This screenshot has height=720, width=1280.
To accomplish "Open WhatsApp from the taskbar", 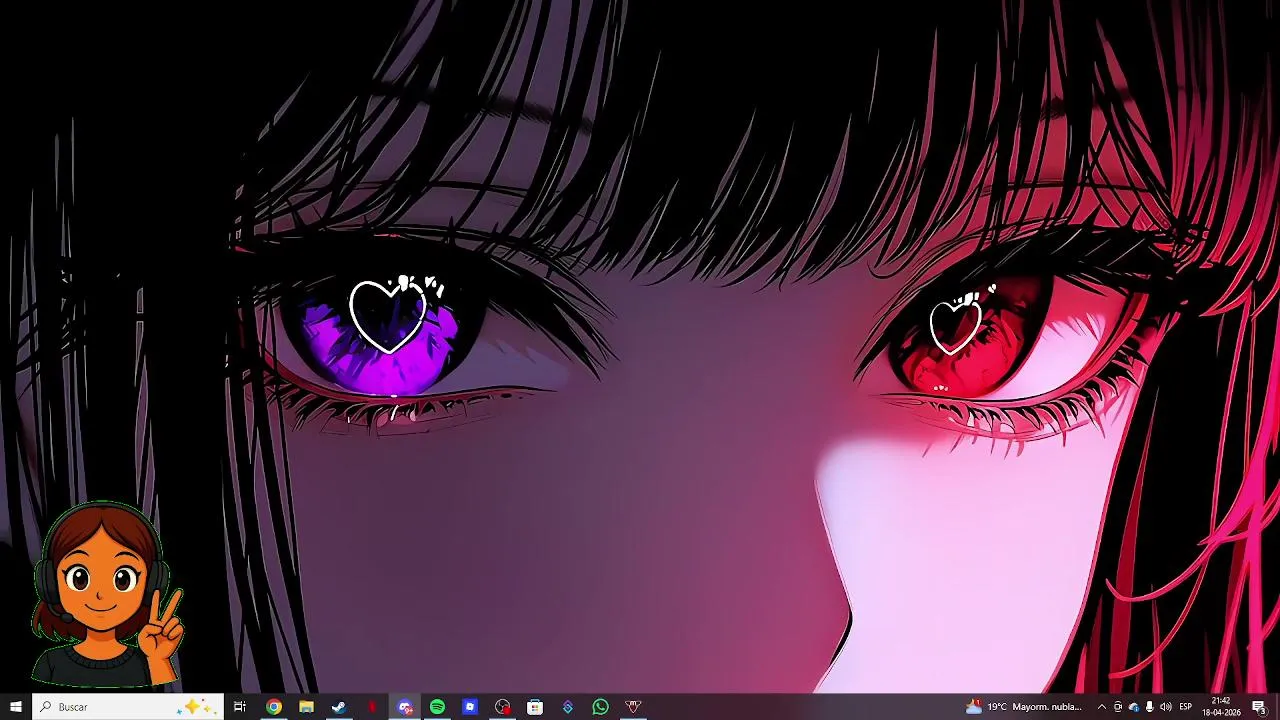I will point(600,707).
